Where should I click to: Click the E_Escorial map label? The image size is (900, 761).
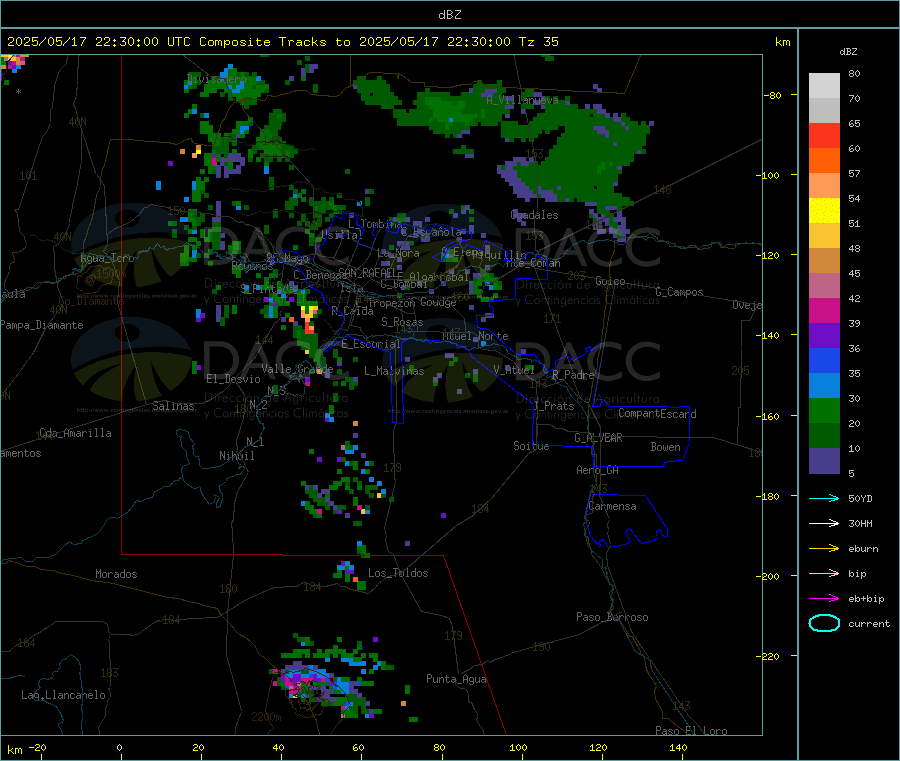click(x=371, y=344)
